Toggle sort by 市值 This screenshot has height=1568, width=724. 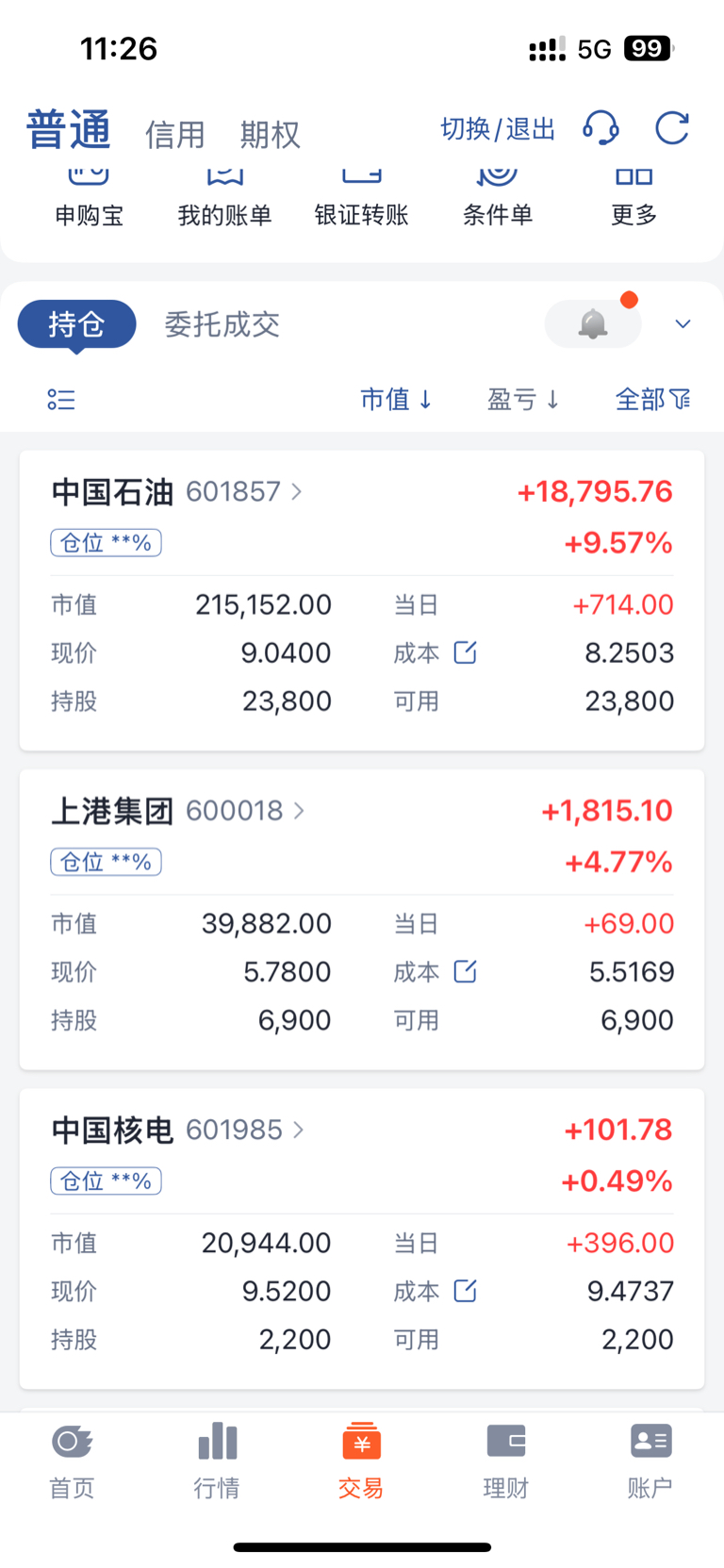(x=396, y=400)
